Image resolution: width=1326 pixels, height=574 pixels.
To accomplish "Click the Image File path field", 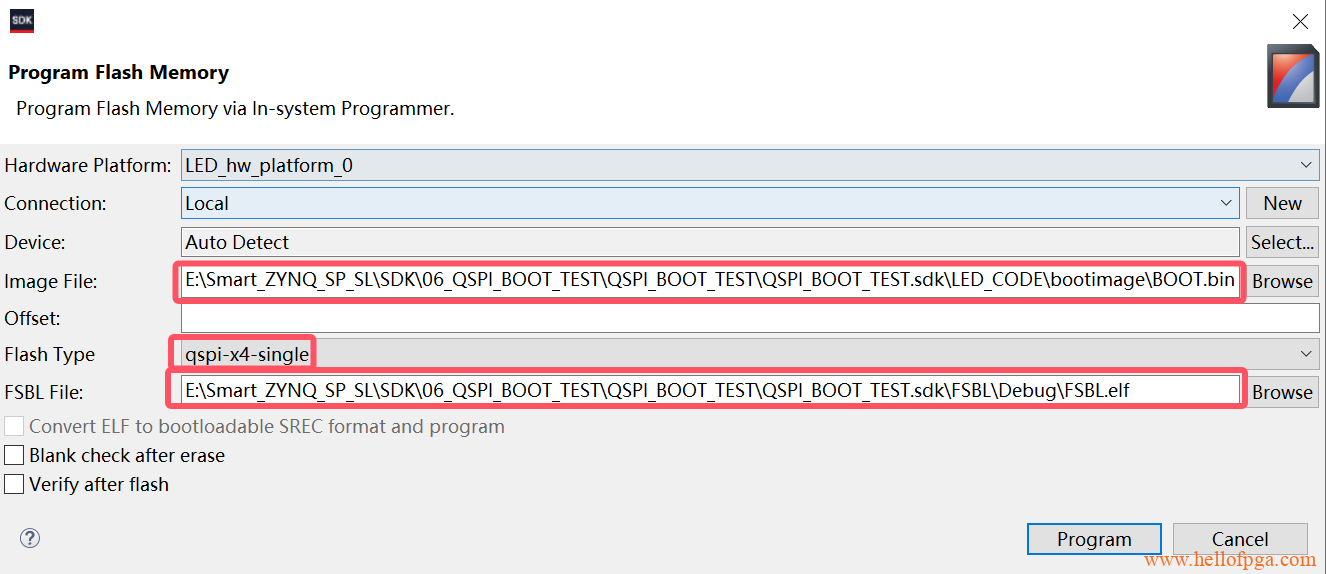I will click(x=710, y=281).
